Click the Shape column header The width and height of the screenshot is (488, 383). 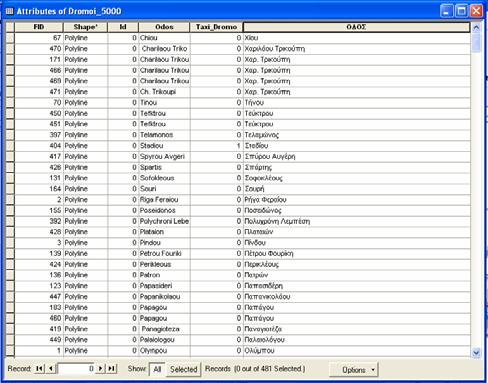tap(85, 27)
